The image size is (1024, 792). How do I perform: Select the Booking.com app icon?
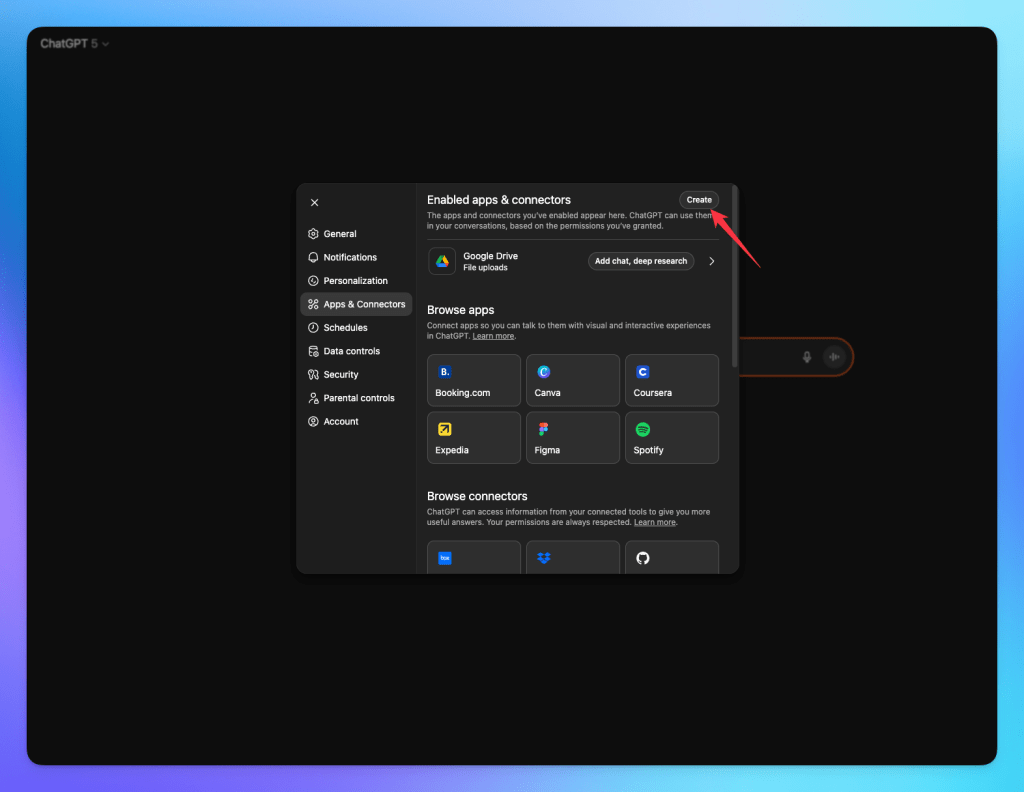point(445,371)
